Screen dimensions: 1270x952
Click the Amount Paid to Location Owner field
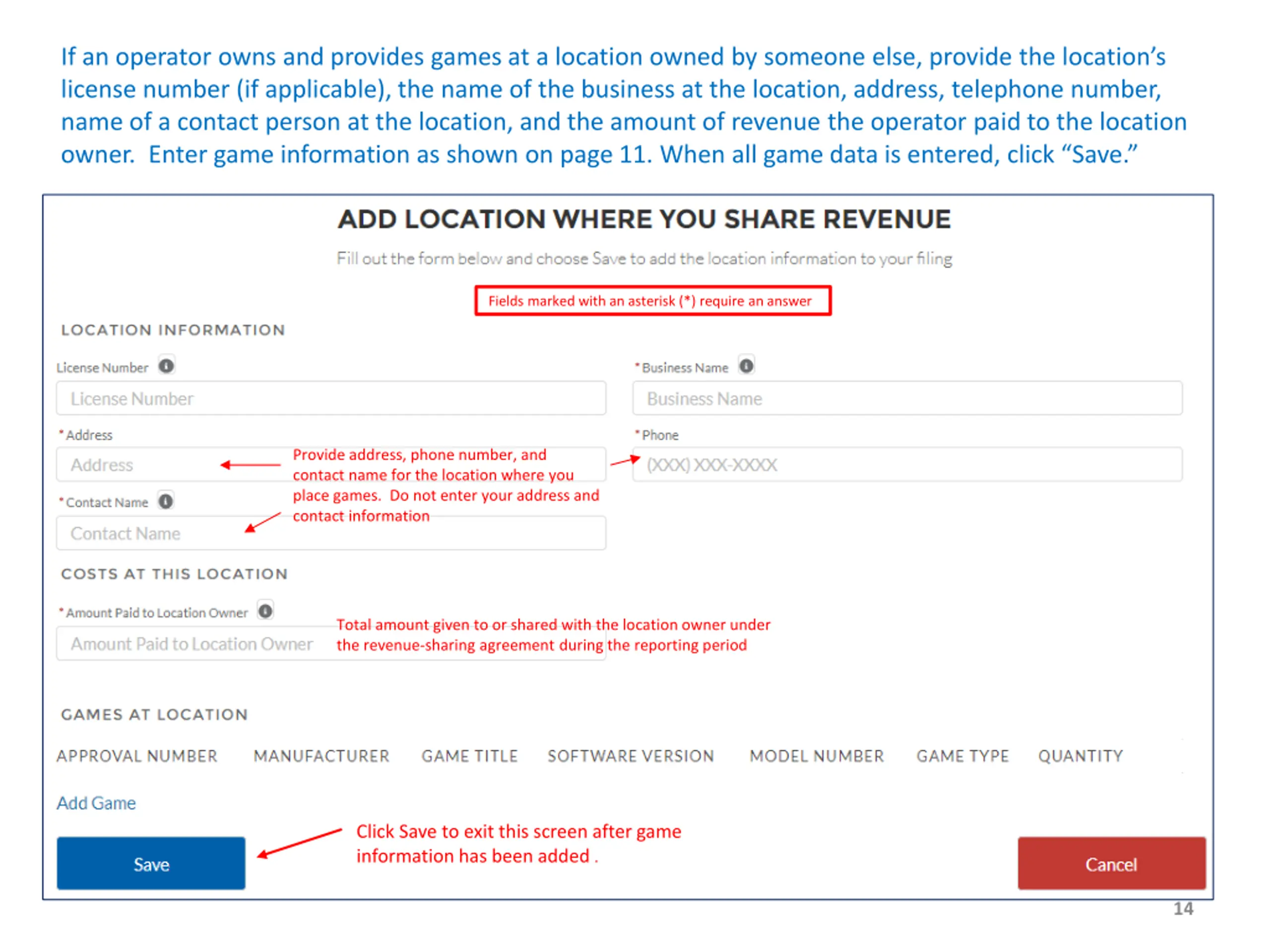pyautogui.click(x=331, y=644)
